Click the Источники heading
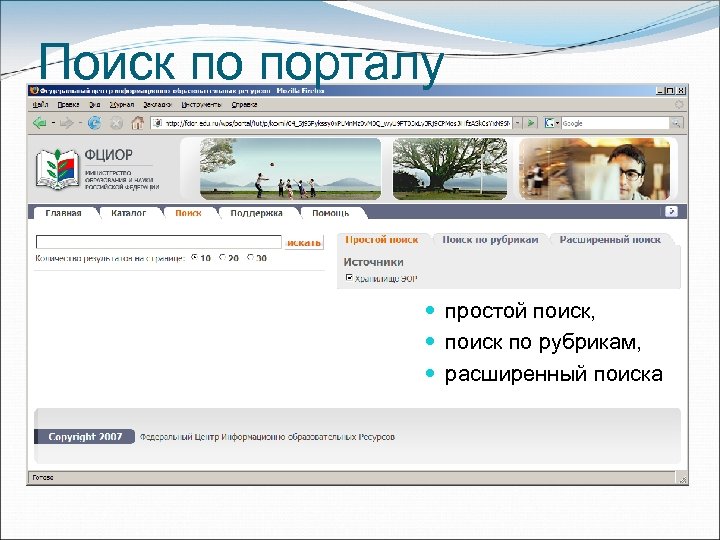Image resolution: width=720 pixels, height=540 pixels. [x=373, y=262]
